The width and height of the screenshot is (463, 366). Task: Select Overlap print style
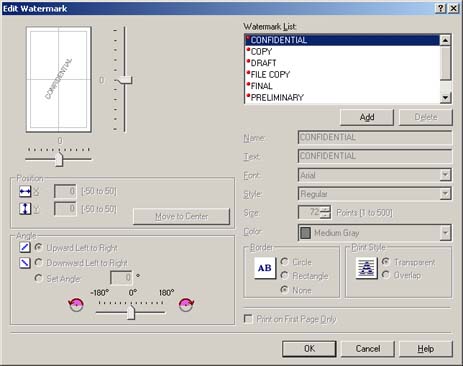click(386, 275)
